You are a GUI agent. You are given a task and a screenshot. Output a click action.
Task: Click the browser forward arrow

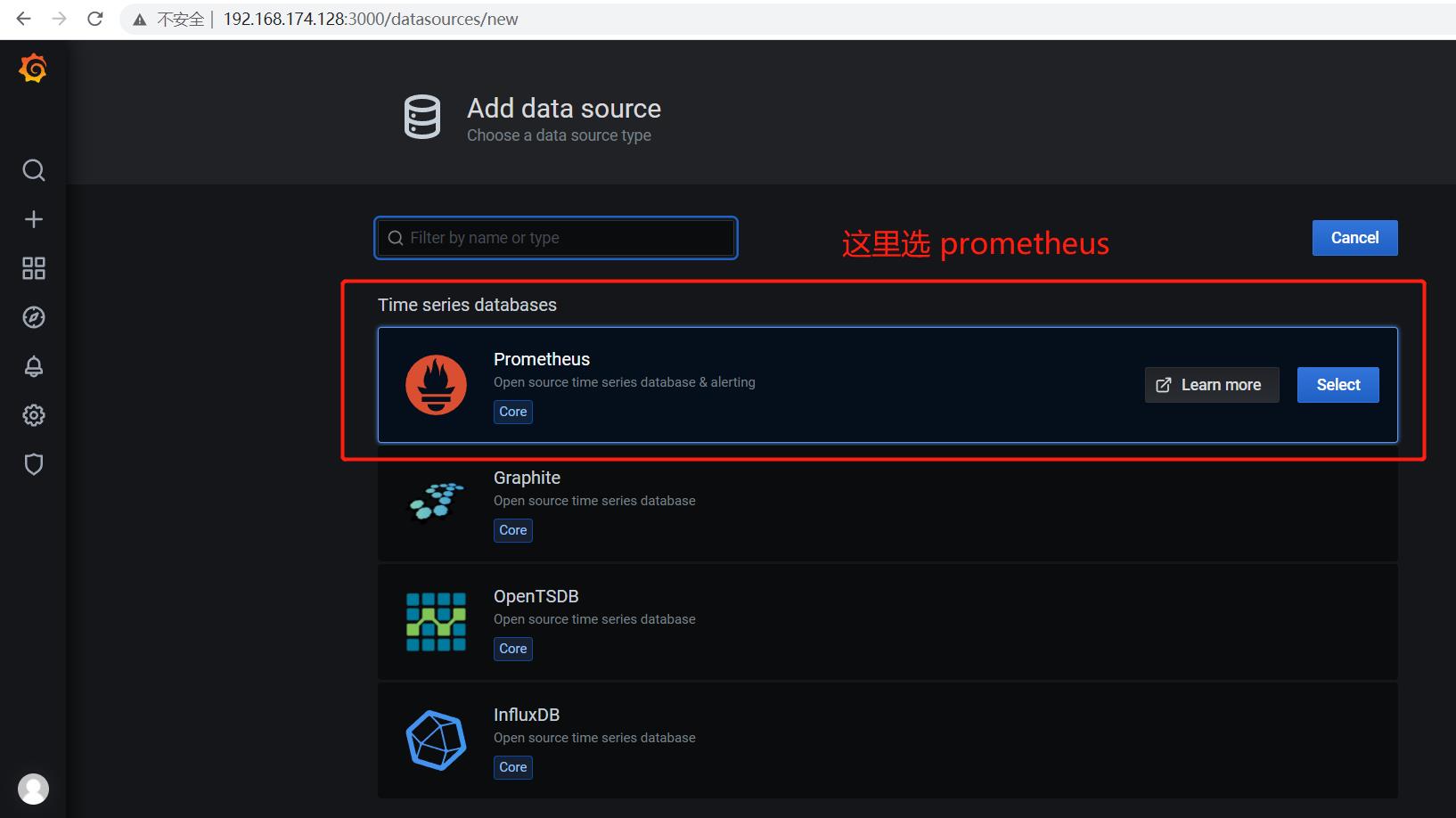pyautogui.click(x=60, y=19)
